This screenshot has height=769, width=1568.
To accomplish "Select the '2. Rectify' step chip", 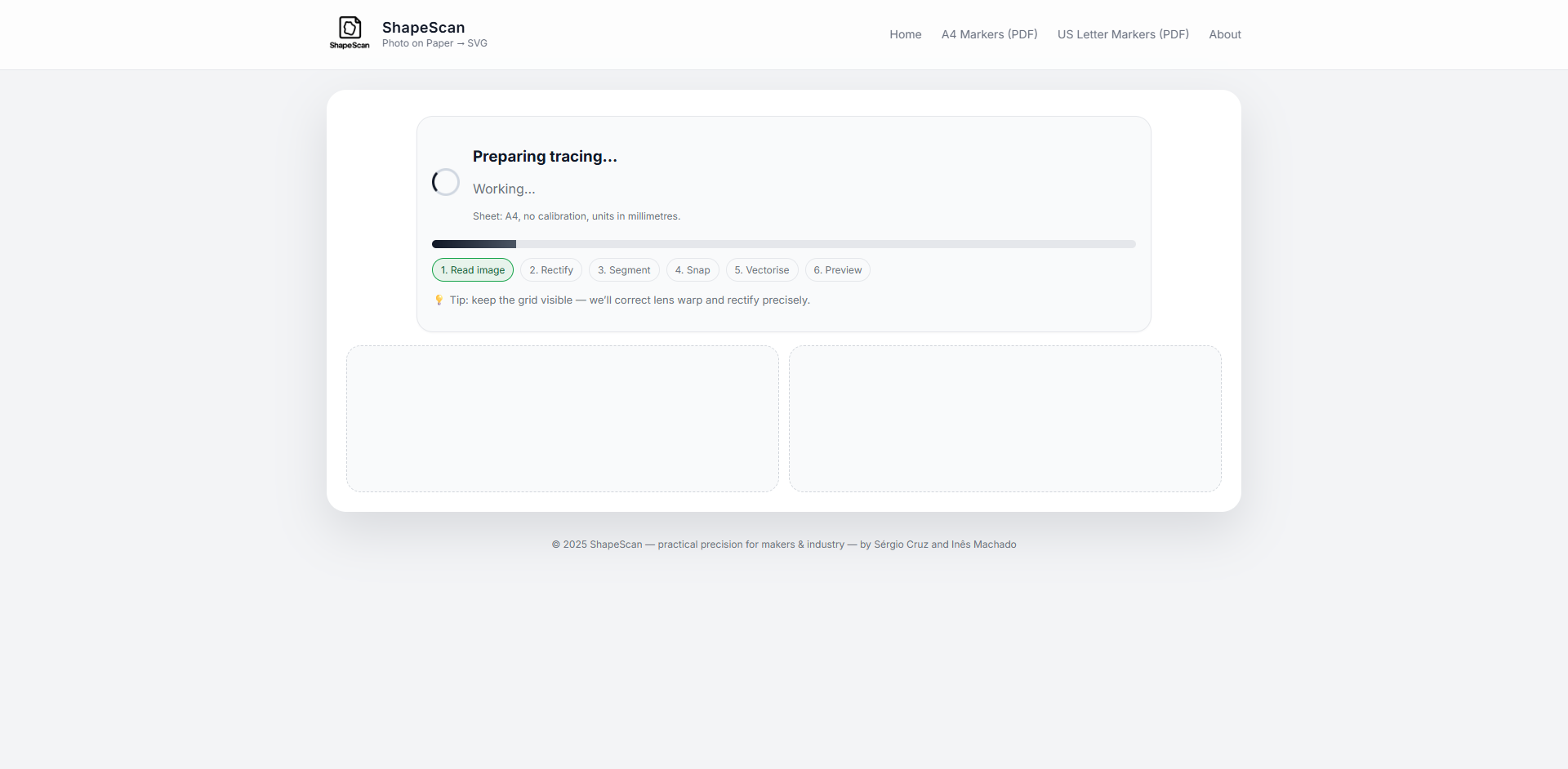I will pyautogui.click(x=551, y=270).
